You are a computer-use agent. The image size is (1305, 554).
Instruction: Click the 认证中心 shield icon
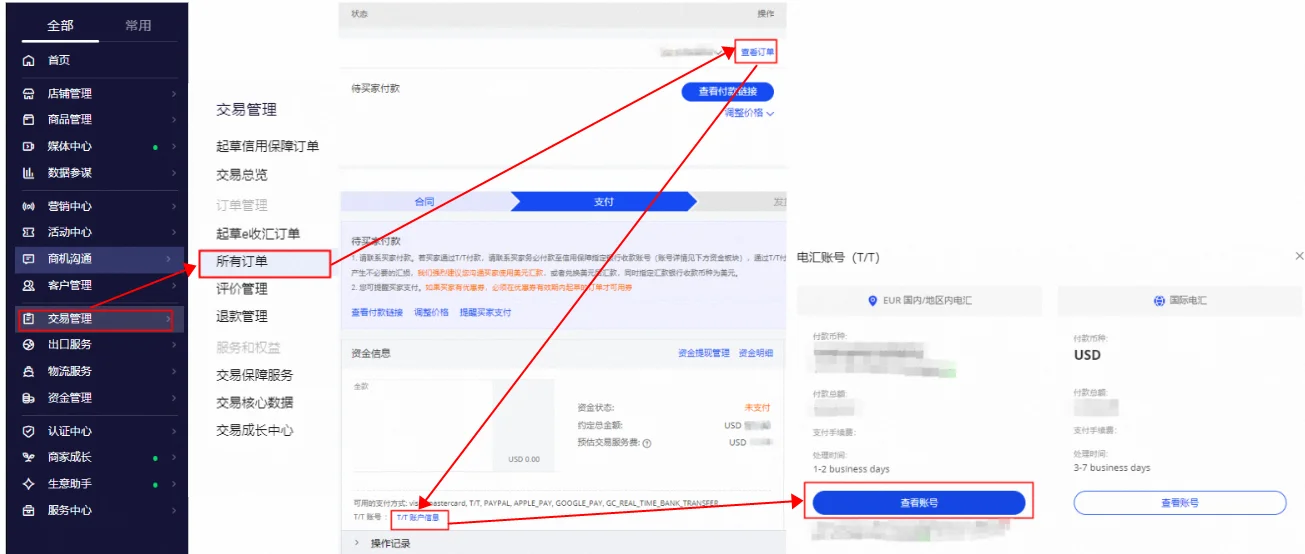28,432
